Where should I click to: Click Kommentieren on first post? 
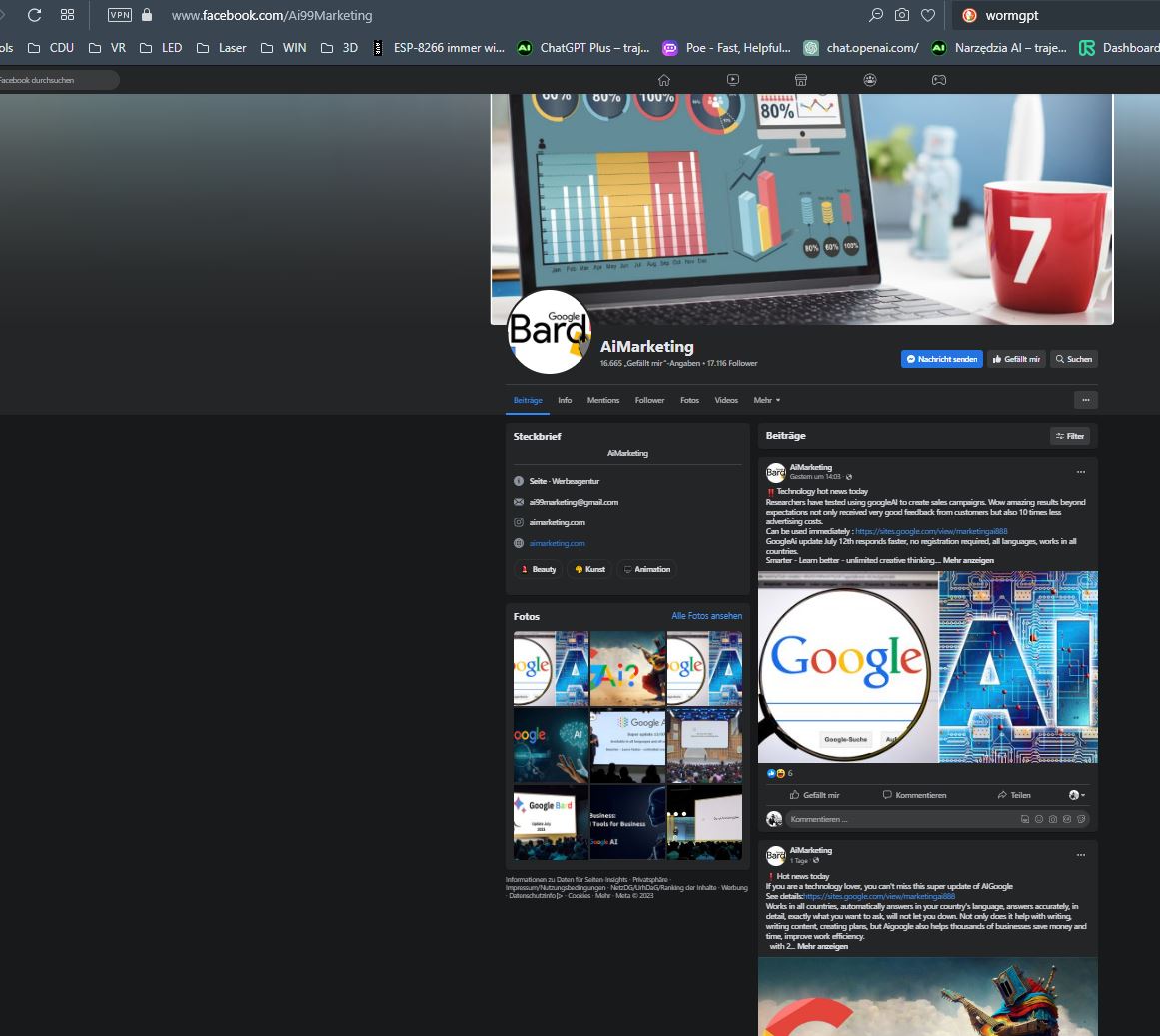[x=914, y=795]
